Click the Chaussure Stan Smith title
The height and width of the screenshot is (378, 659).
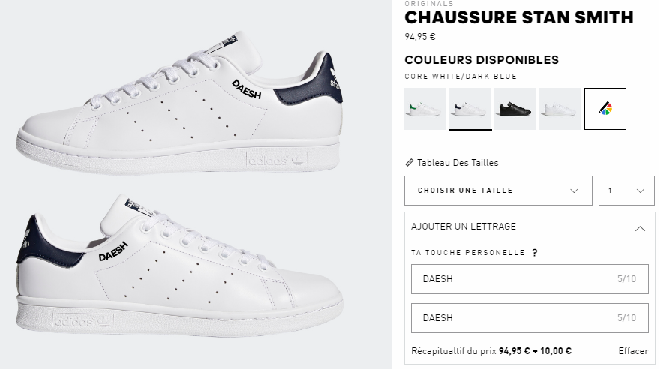coord(519,17)
